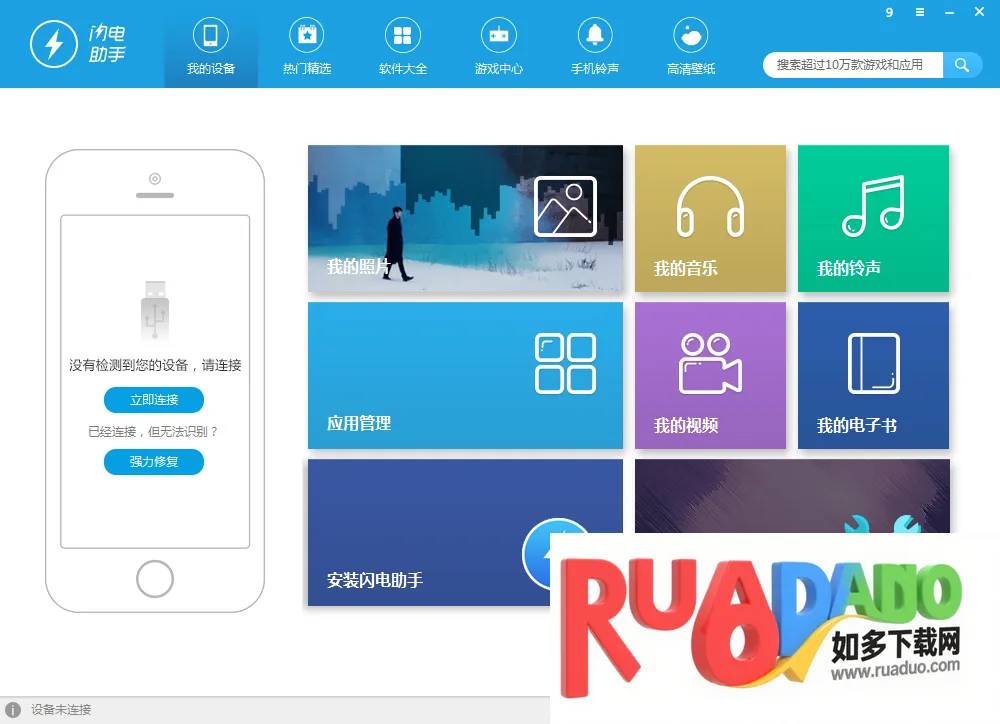Open 软件大全 software library
This screenshot has width=1000, height=724.
402,47
